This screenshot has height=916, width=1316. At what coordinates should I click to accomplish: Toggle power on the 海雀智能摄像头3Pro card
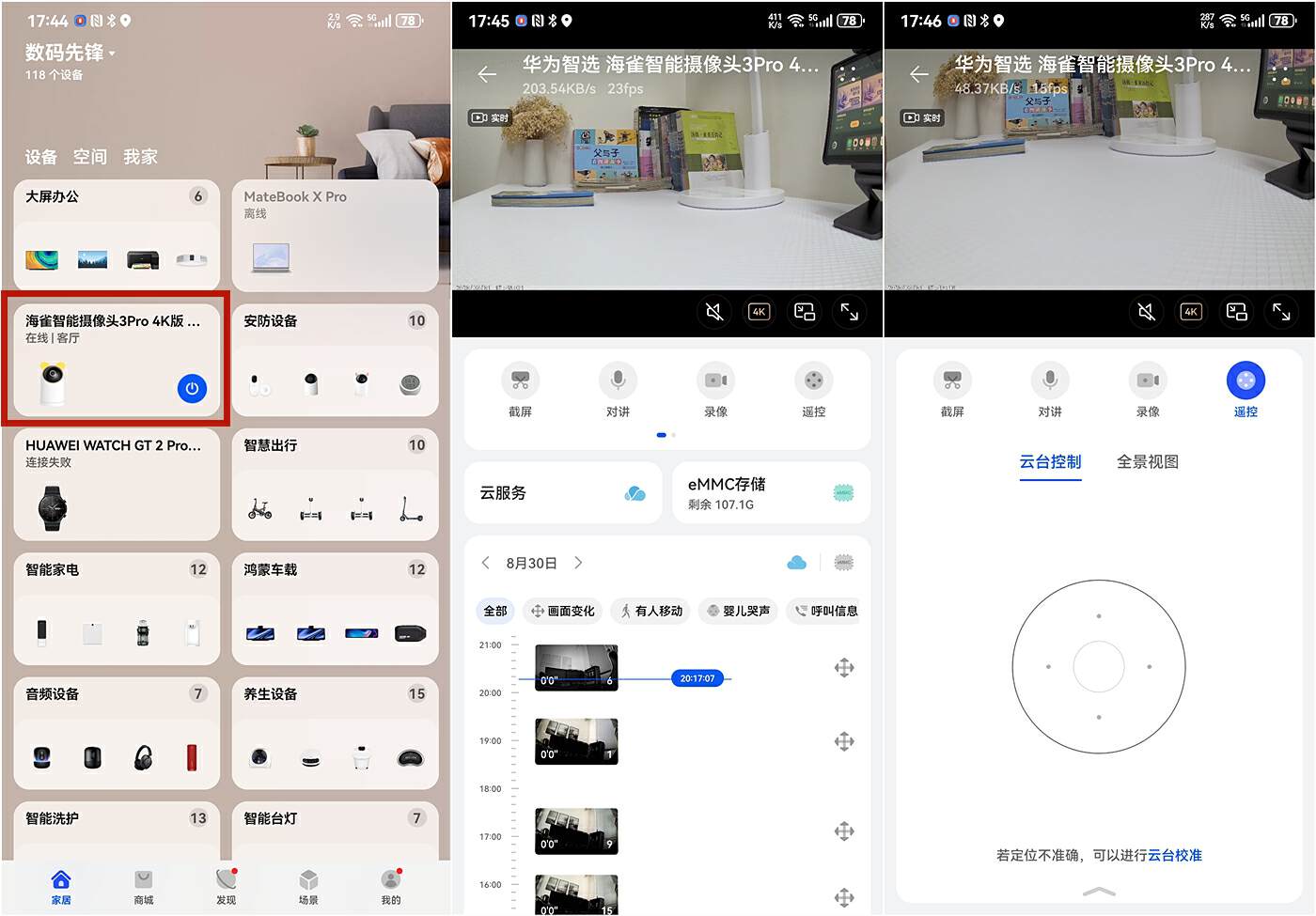click(x=192, y=388)
